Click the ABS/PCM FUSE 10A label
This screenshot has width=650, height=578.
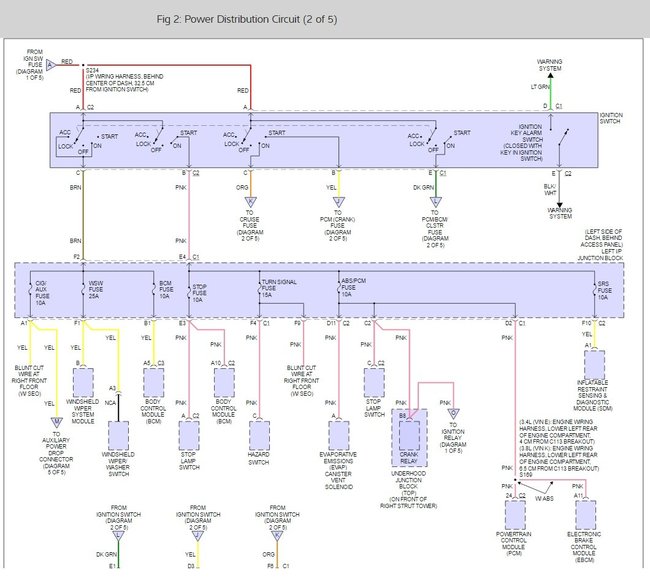click(353, 287)
